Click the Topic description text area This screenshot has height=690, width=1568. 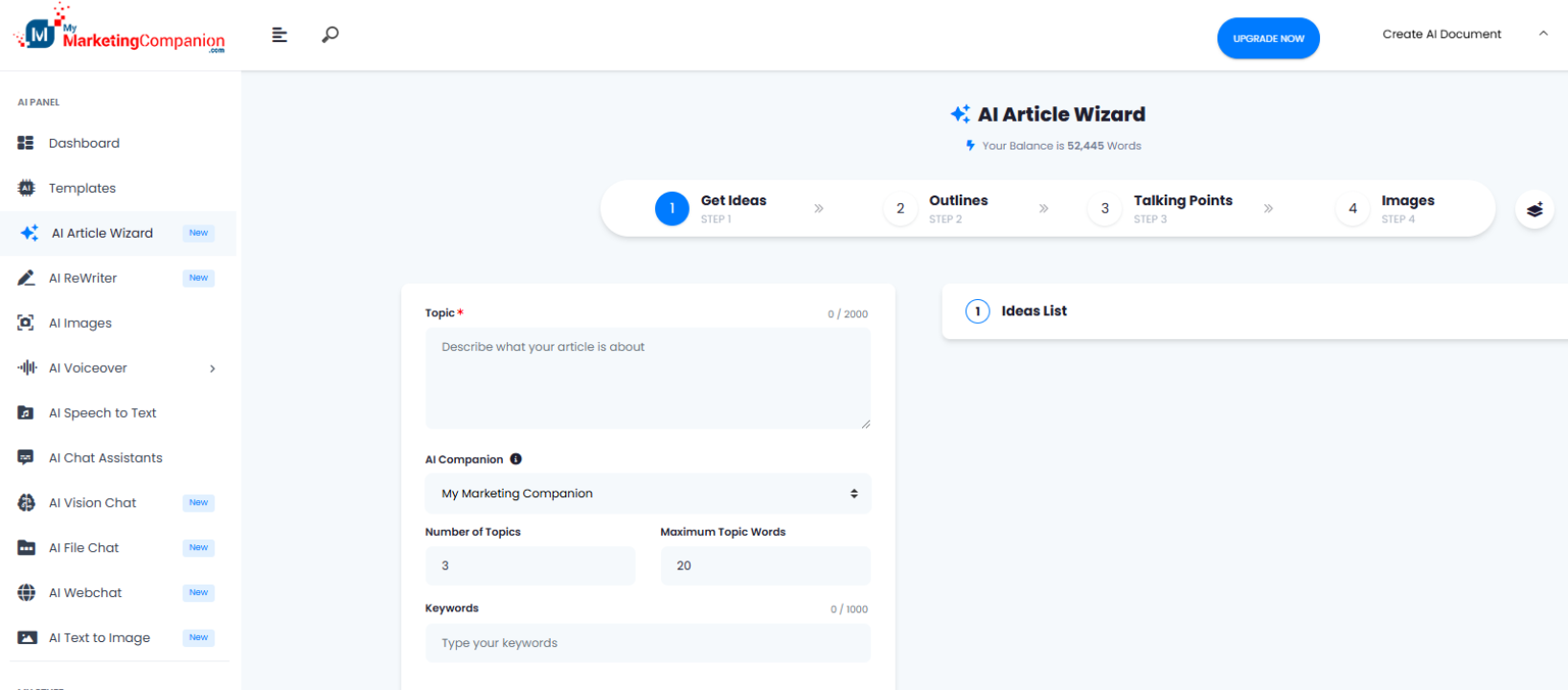(648, 379)
